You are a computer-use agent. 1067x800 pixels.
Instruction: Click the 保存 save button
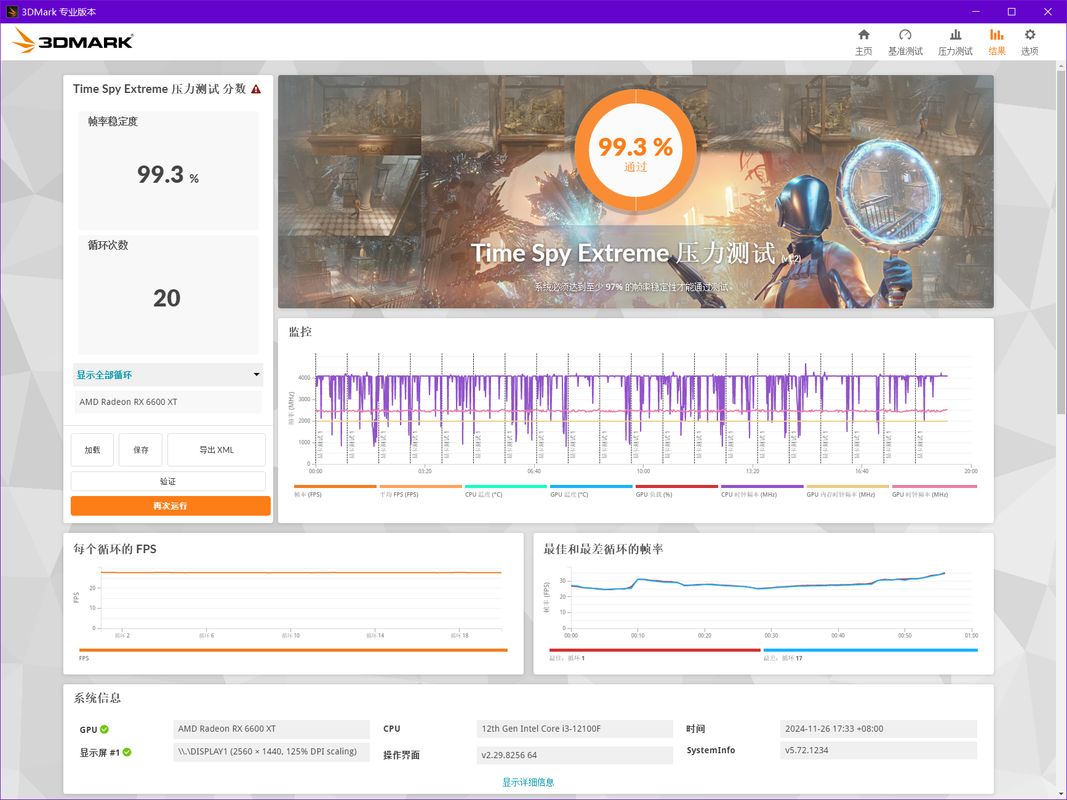[141, 450]
